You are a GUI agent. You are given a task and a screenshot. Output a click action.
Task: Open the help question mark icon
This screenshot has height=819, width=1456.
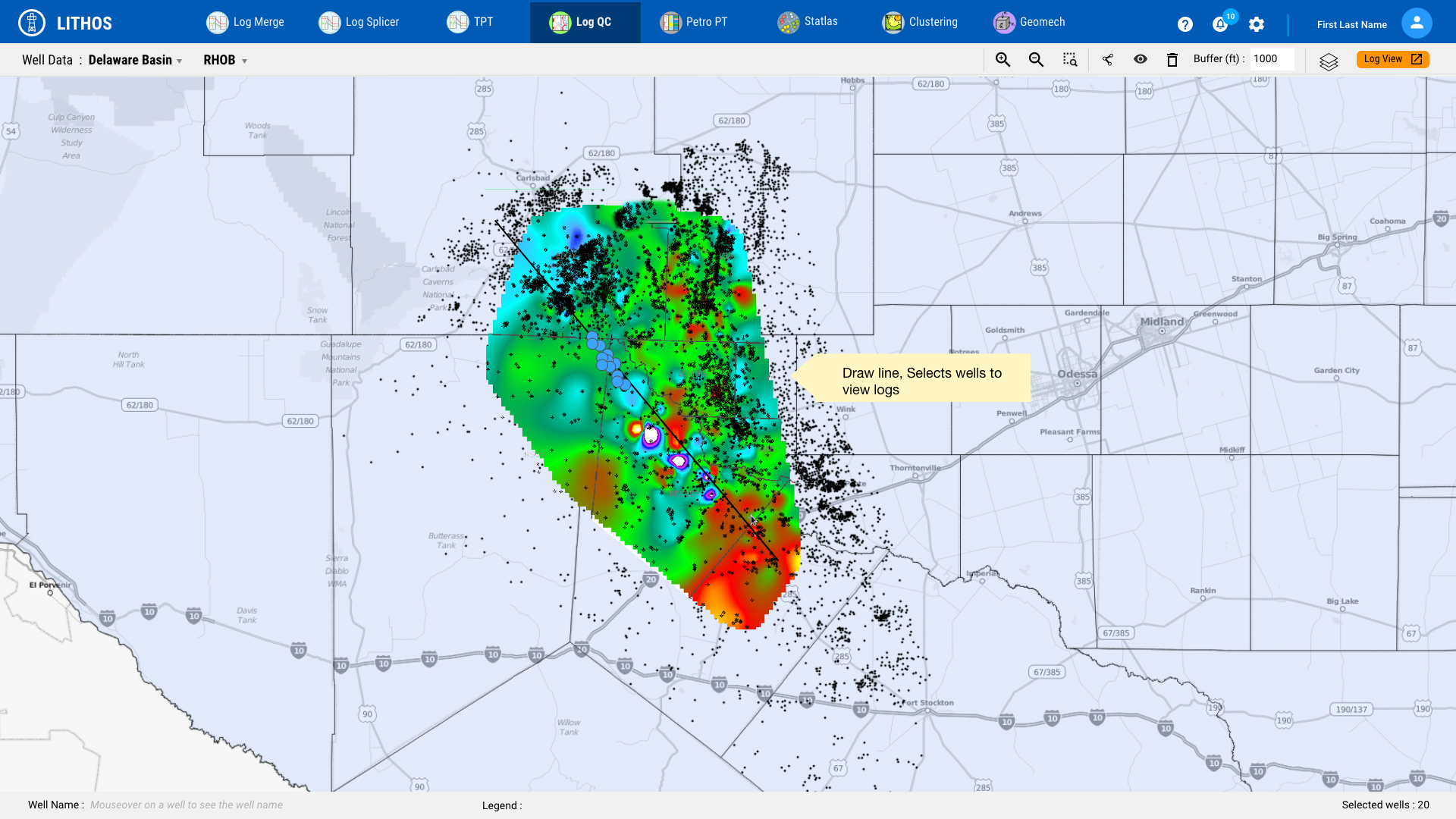[1185, 24]
